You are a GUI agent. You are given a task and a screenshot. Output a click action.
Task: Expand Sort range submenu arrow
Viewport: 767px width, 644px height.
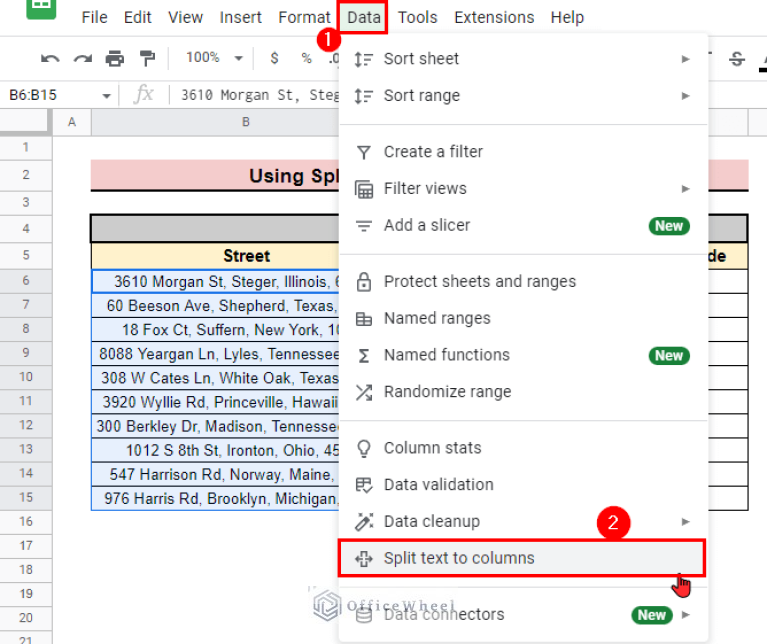pos(686,96)
